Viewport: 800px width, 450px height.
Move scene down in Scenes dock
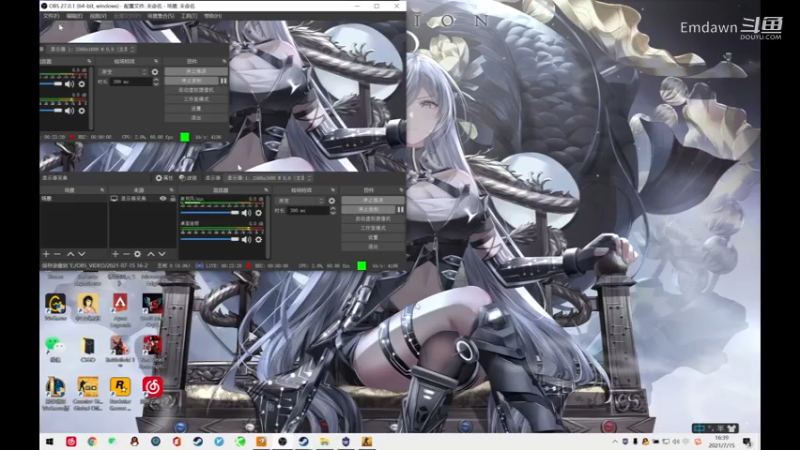82,254
